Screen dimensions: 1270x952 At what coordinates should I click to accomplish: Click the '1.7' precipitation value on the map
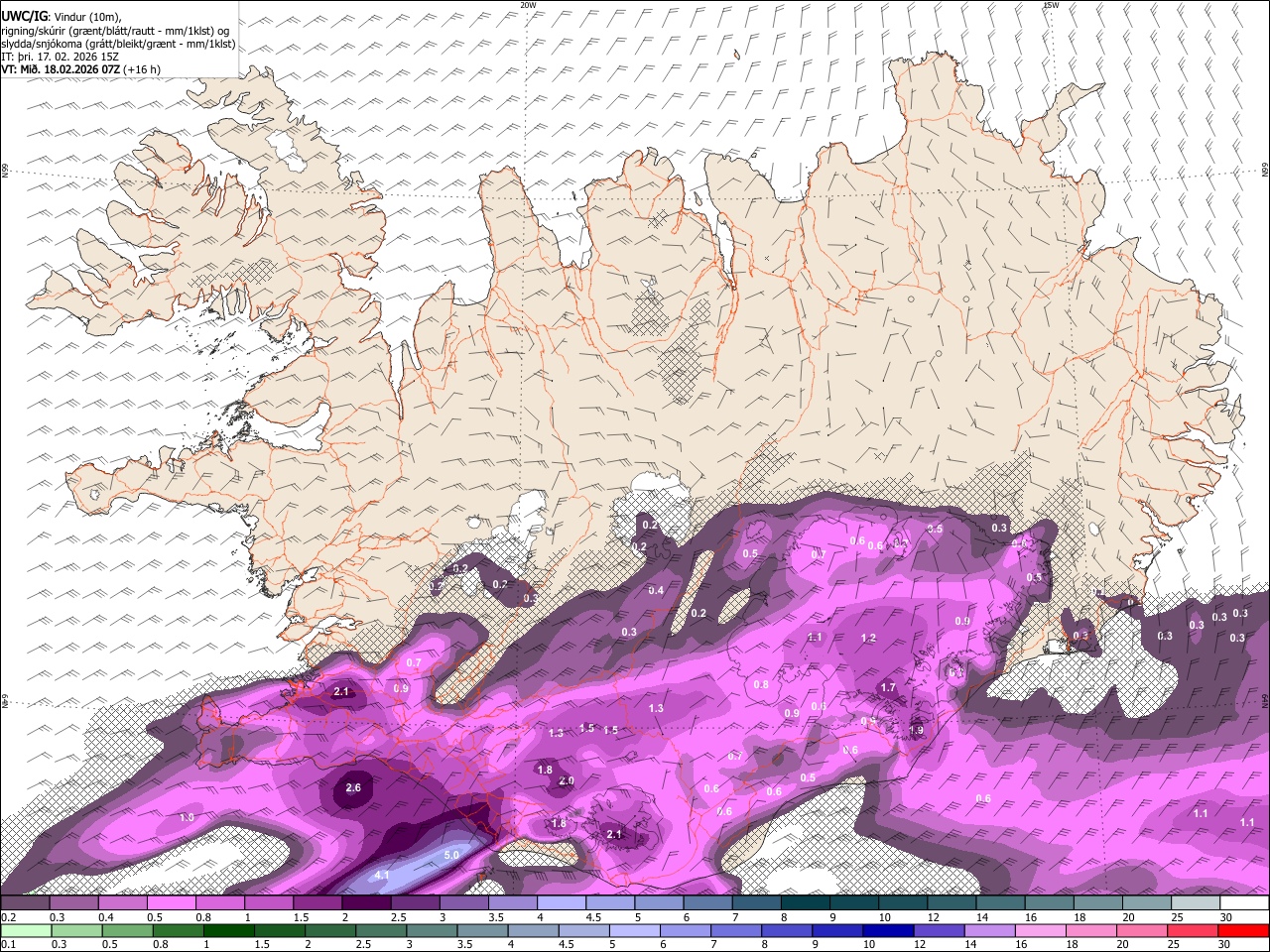[888, 687]
